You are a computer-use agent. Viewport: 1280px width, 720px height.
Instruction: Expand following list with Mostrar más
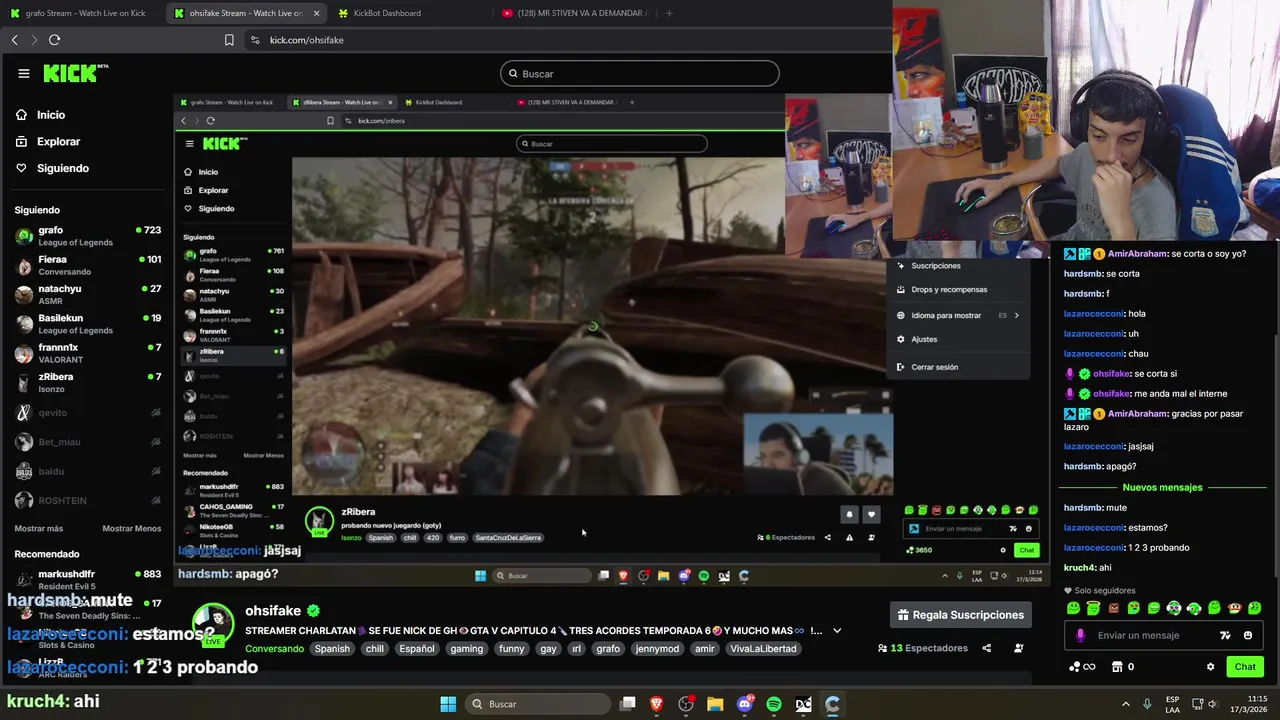[39, 528]
